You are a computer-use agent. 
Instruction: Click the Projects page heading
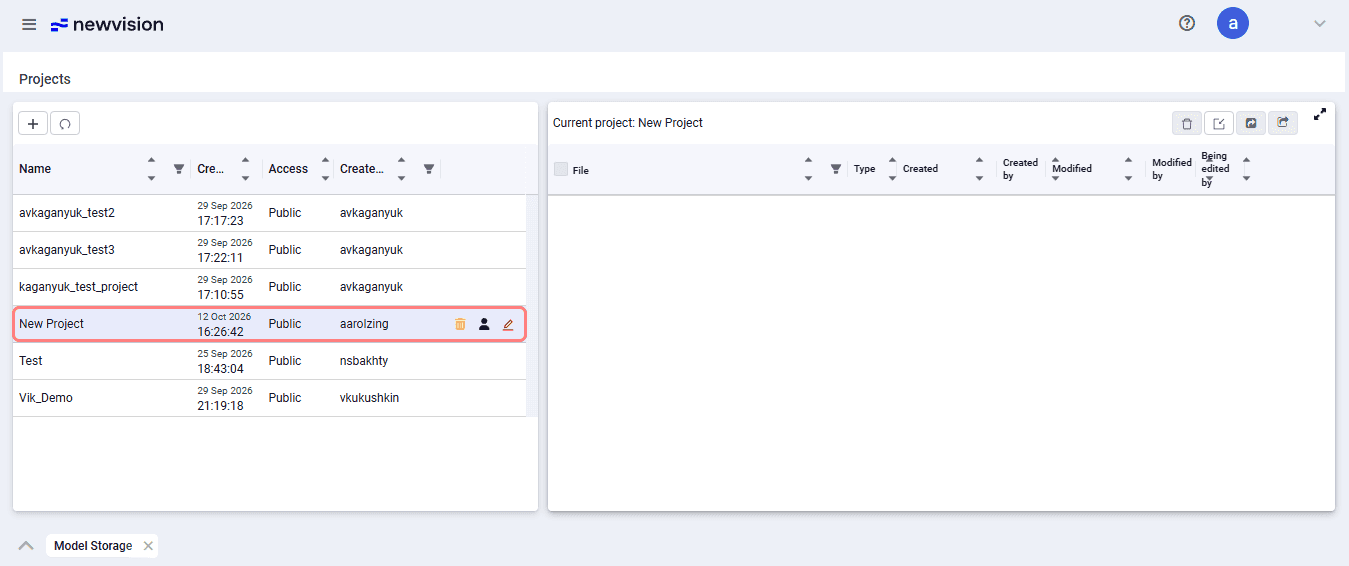pos(45,79)
